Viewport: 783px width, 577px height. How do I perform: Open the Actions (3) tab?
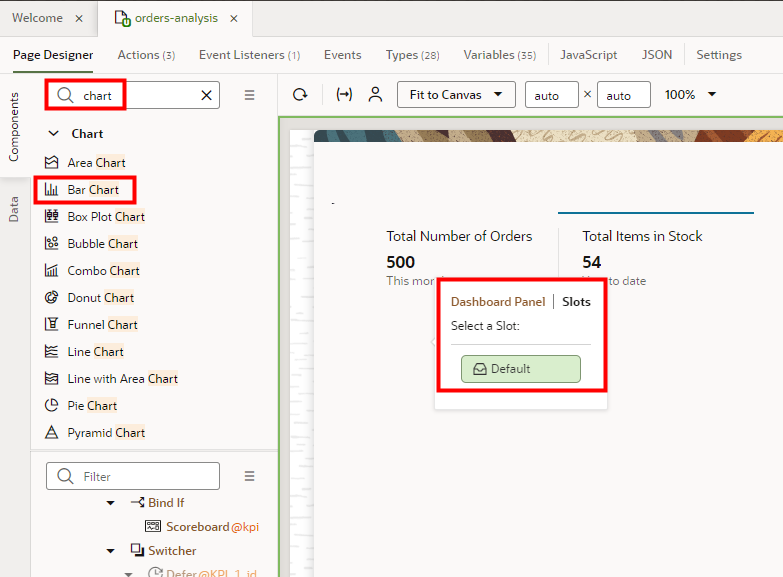pos(146,54)
